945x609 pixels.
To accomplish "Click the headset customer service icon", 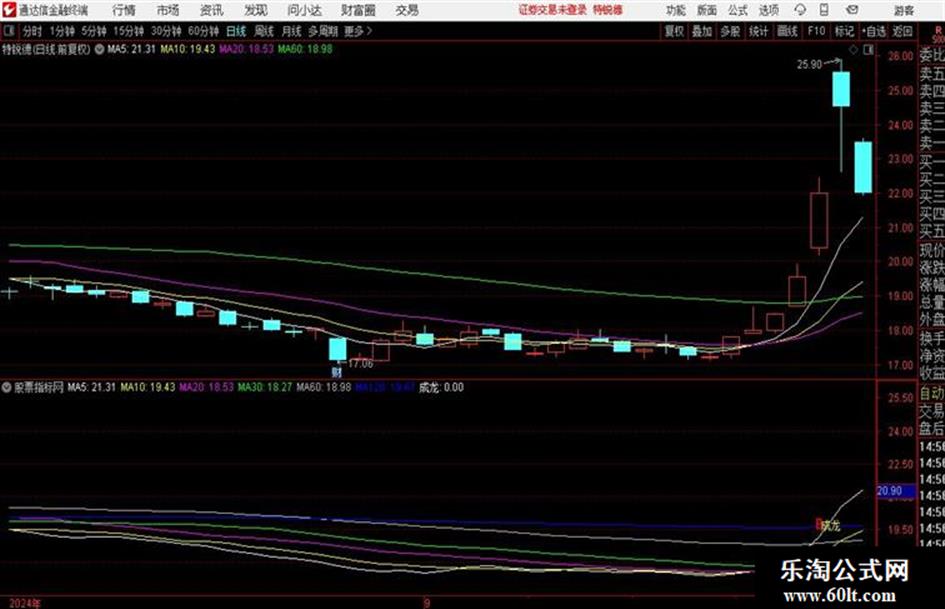I will point(800,10).
